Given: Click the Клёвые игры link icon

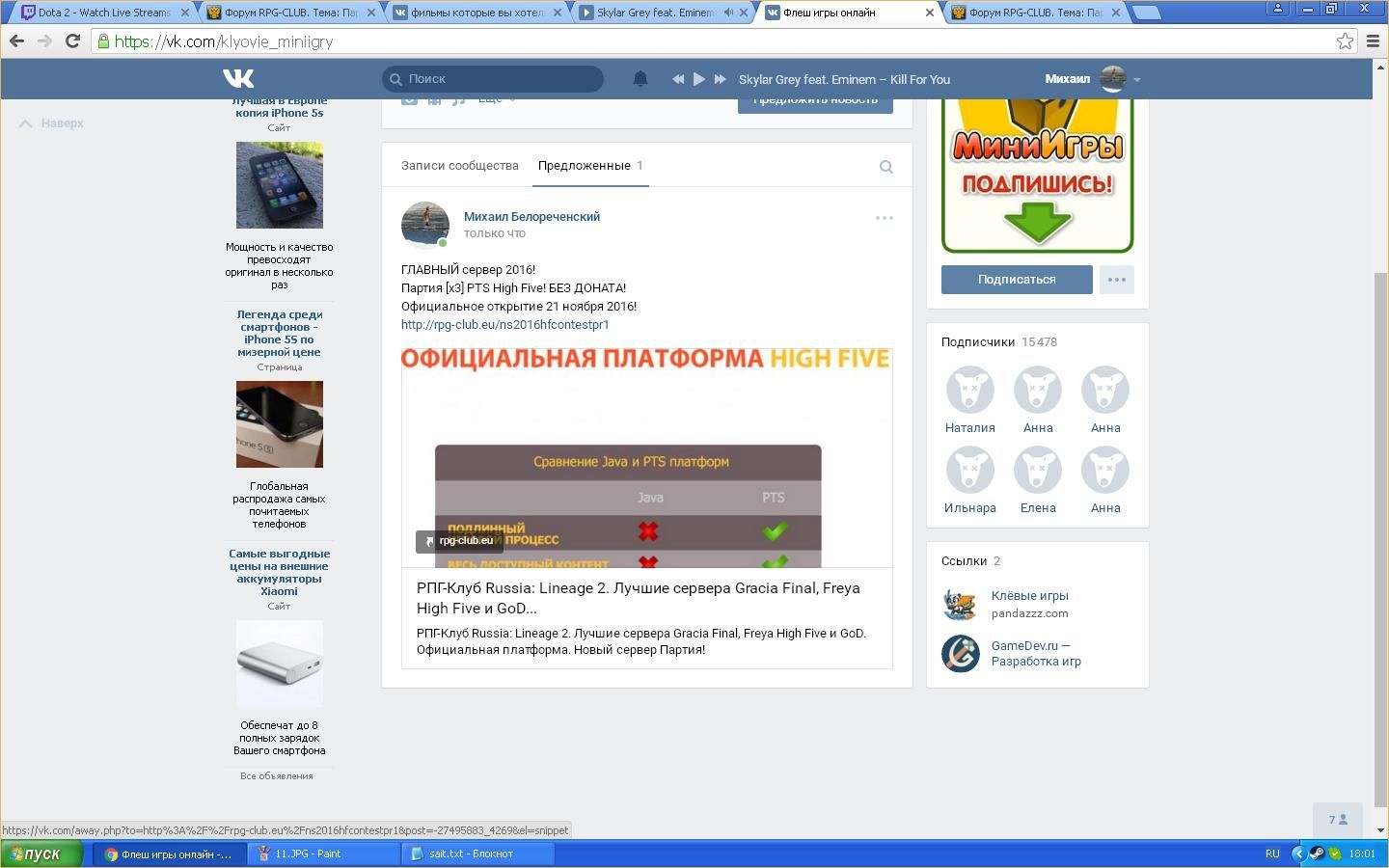Looking at the screenshot, I should 961,604.
